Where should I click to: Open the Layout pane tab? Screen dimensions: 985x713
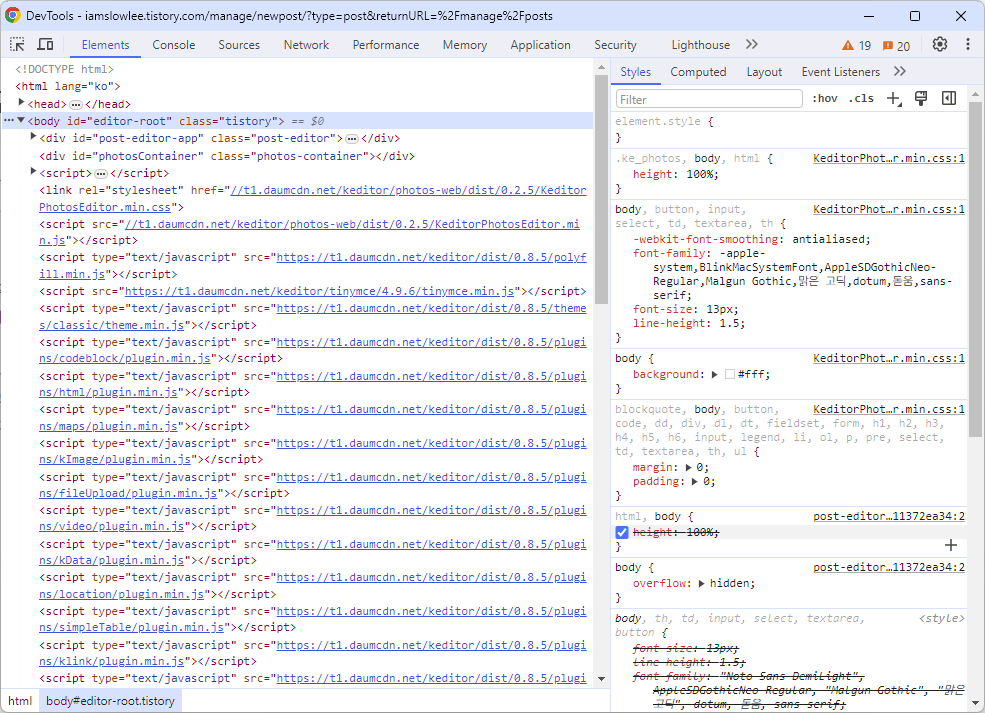pos(764,72)
